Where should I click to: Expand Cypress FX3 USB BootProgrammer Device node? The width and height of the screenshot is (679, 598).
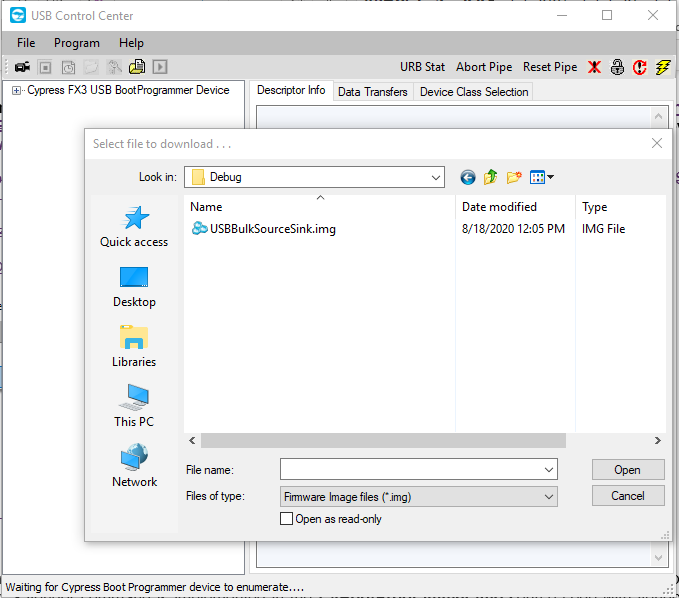tap(16, 91)
